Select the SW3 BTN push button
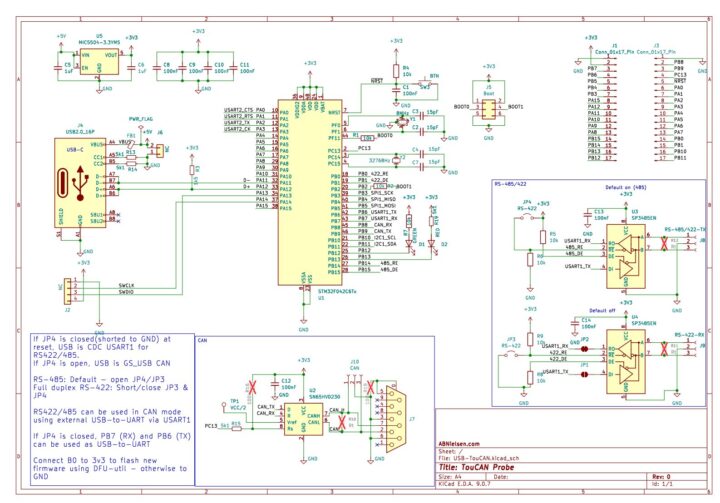Viewport: 720px width, 503px height. click(425, 84)
